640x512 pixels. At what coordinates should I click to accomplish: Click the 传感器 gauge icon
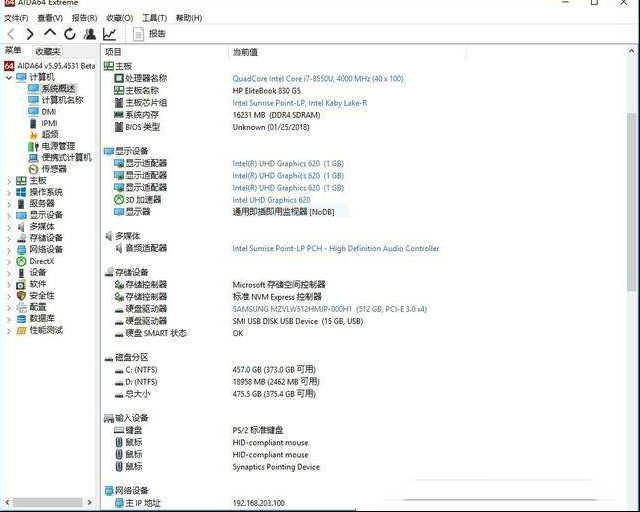33,169
